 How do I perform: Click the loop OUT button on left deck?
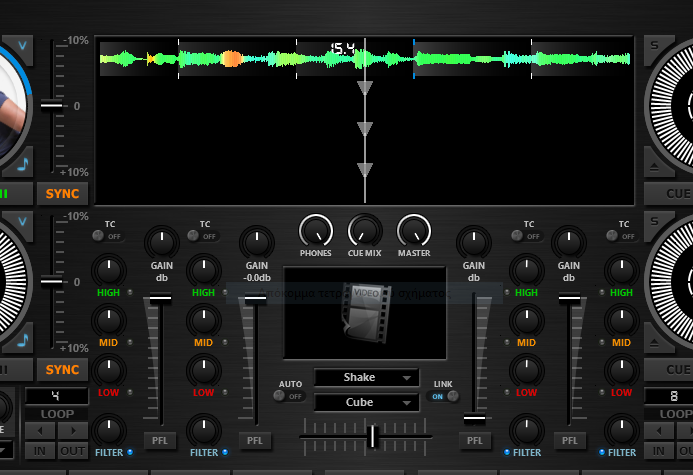(x=73, y=451)
